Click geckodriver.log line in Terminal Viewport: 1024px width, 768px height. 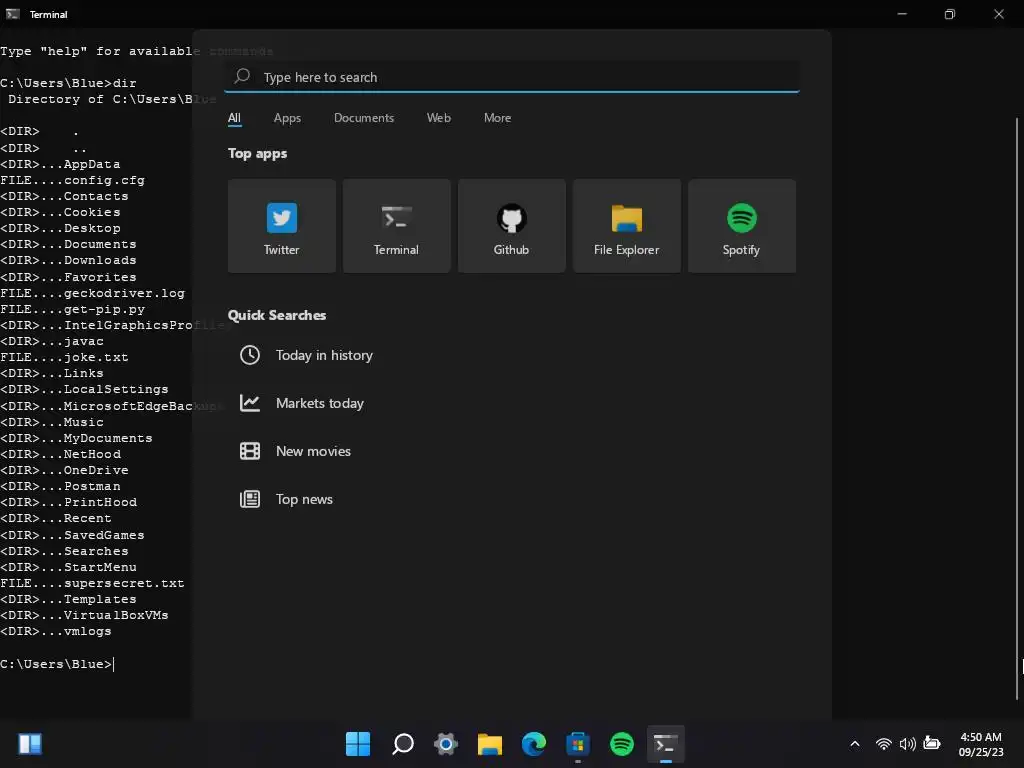tap(92, 293)
